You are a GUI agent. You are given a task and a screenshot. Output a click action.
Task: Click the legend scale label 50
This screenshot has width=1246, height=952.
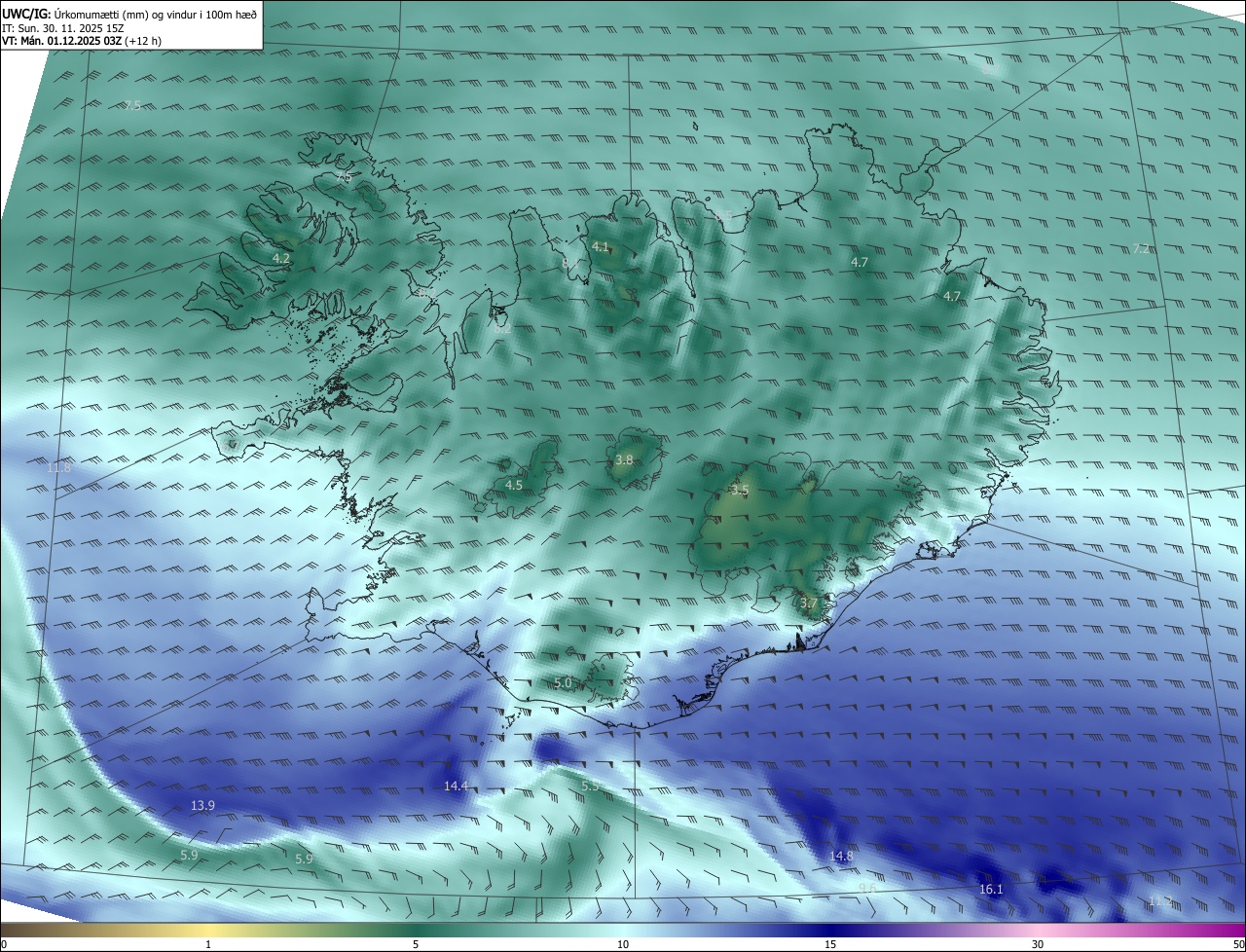point(1238,944)
